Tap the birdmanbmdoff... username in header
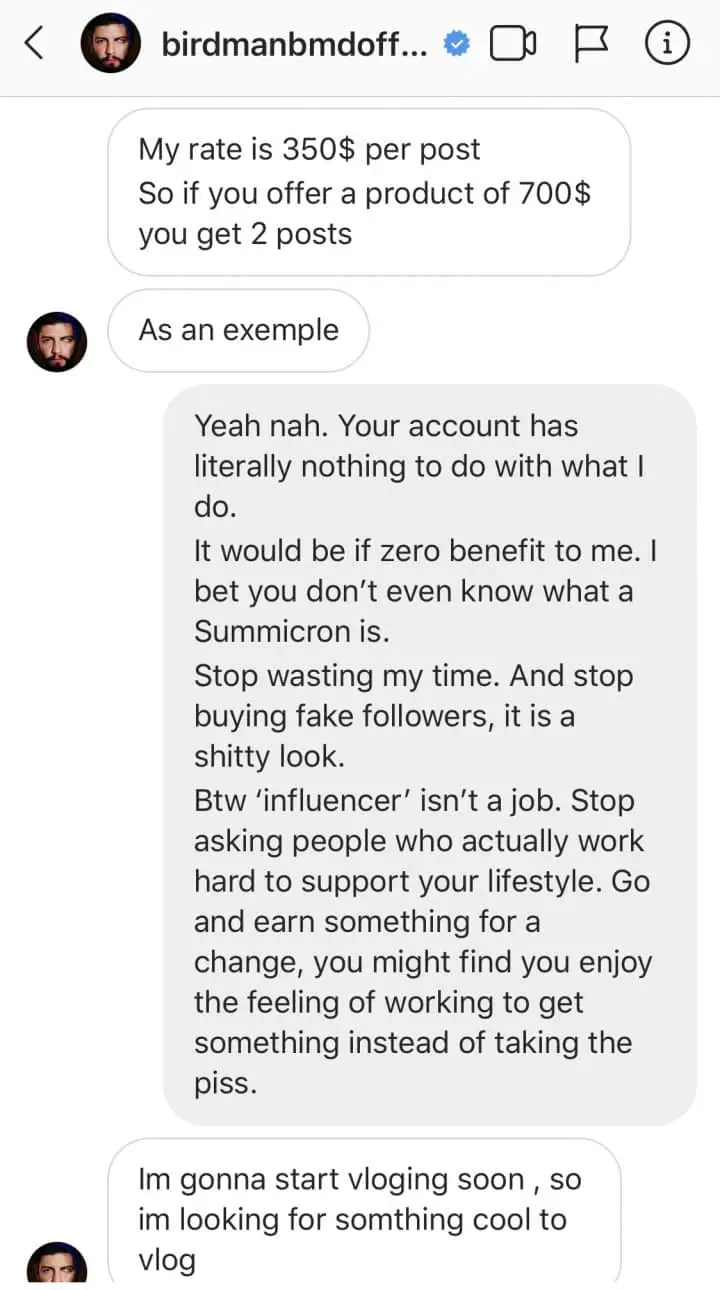The image size is (720, 1290). pos(297,45)
